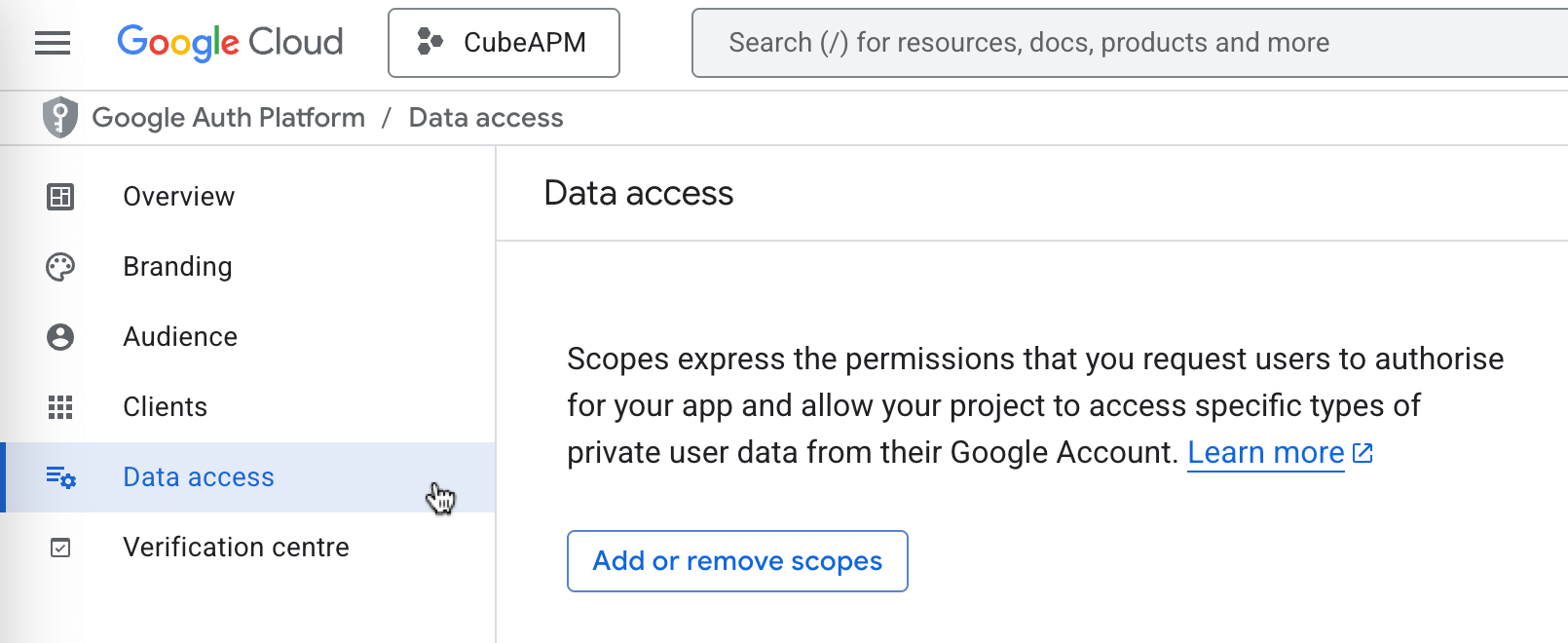Screen dimensions: 1568x643
Task: Click the Data access settings-list icon
Action: [60, 477]
